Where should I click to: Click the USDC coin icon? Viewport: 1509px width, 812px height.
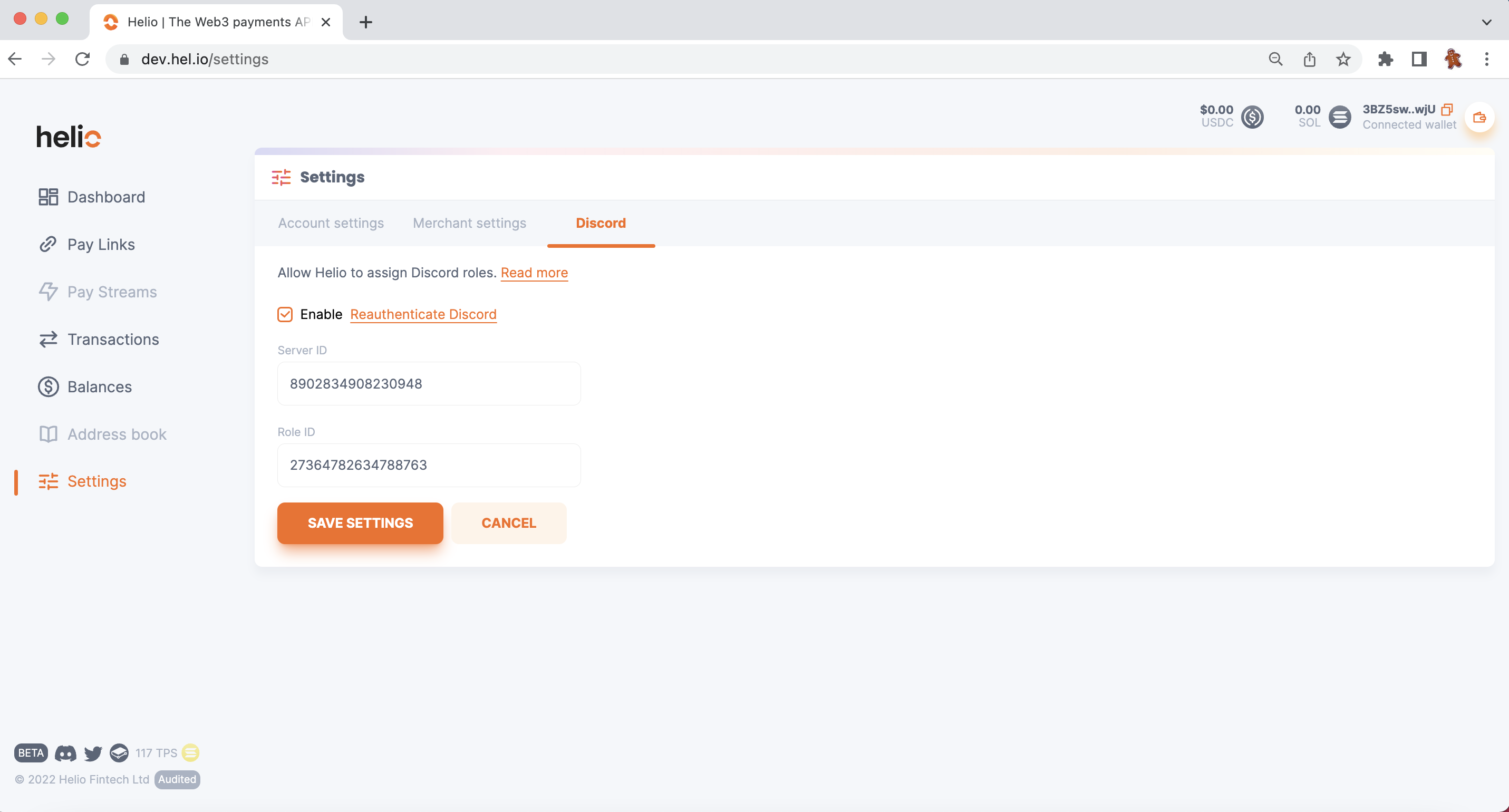[1252, 117]
